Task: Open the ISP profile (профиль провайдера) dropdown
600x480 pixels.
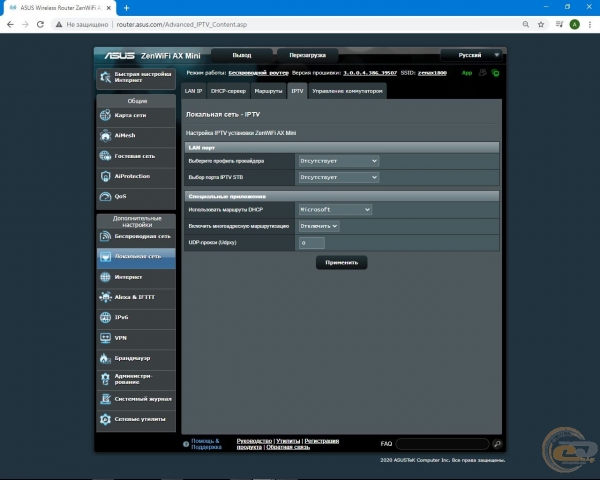Action: pyautogui.click(x=339, y=161)
